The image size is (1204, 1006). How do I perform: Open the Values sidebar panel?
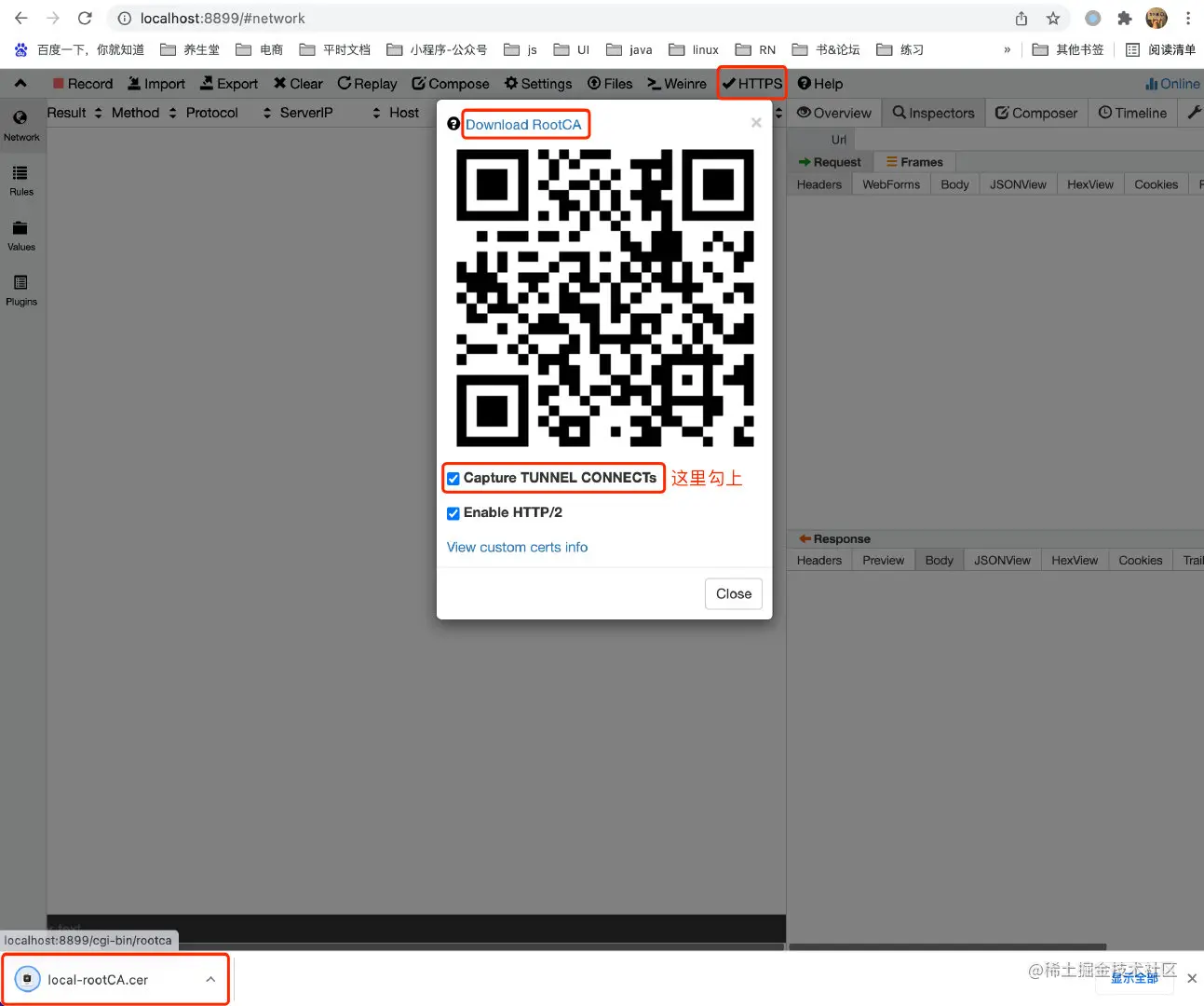coord(20,236)
